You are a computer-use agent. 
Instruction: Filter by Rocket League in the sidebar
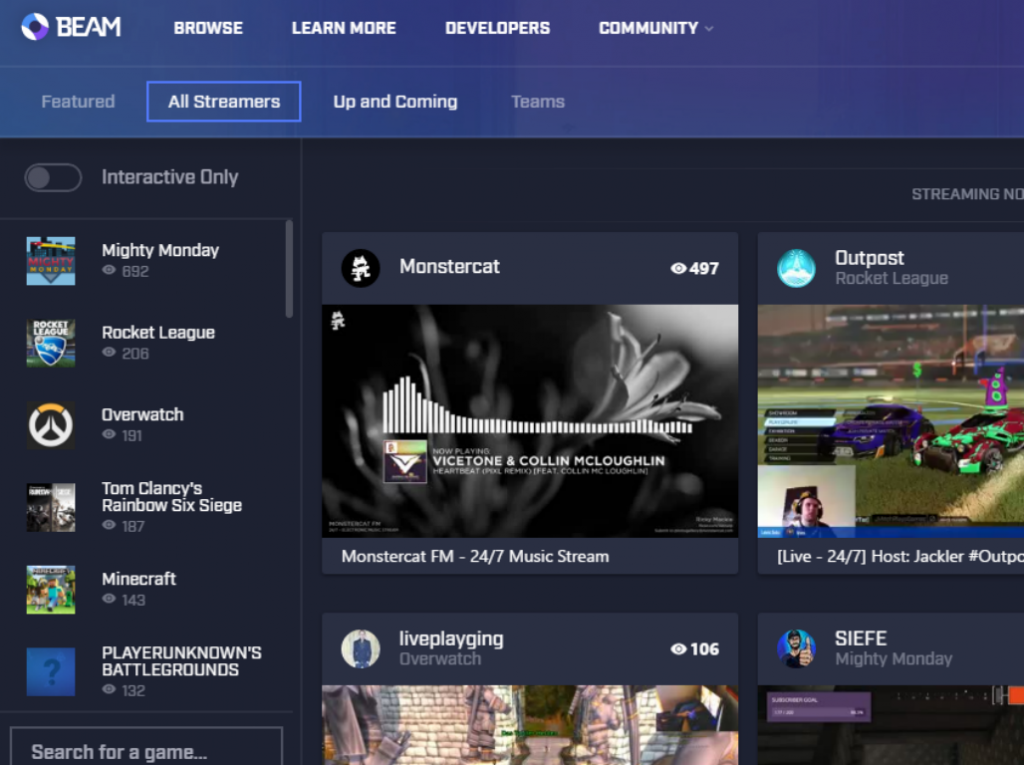point(158,333)
